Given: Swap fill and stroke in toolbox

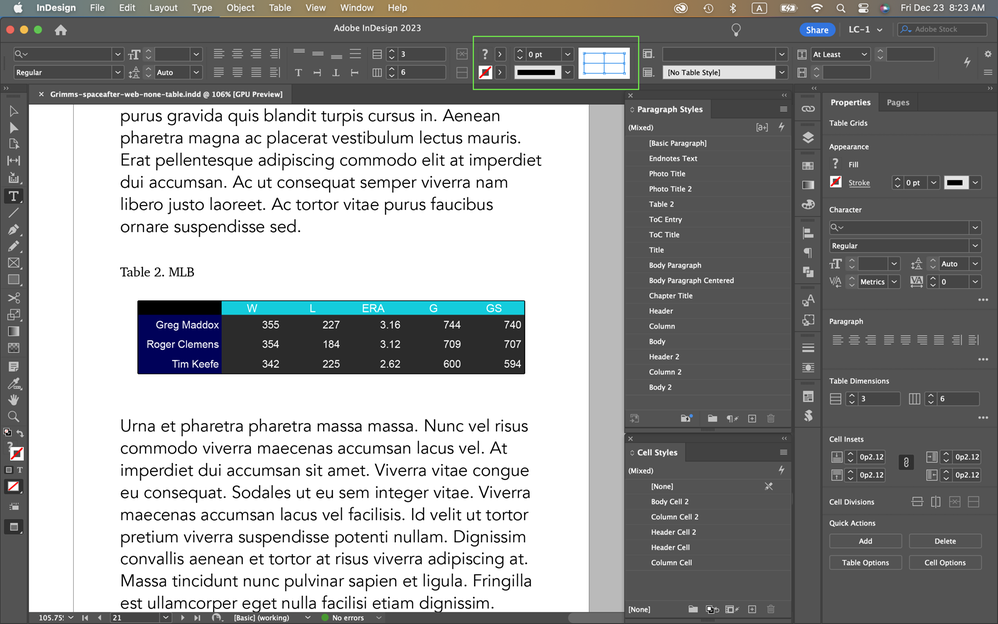Looking at the screenshot, I should [20, 433].
